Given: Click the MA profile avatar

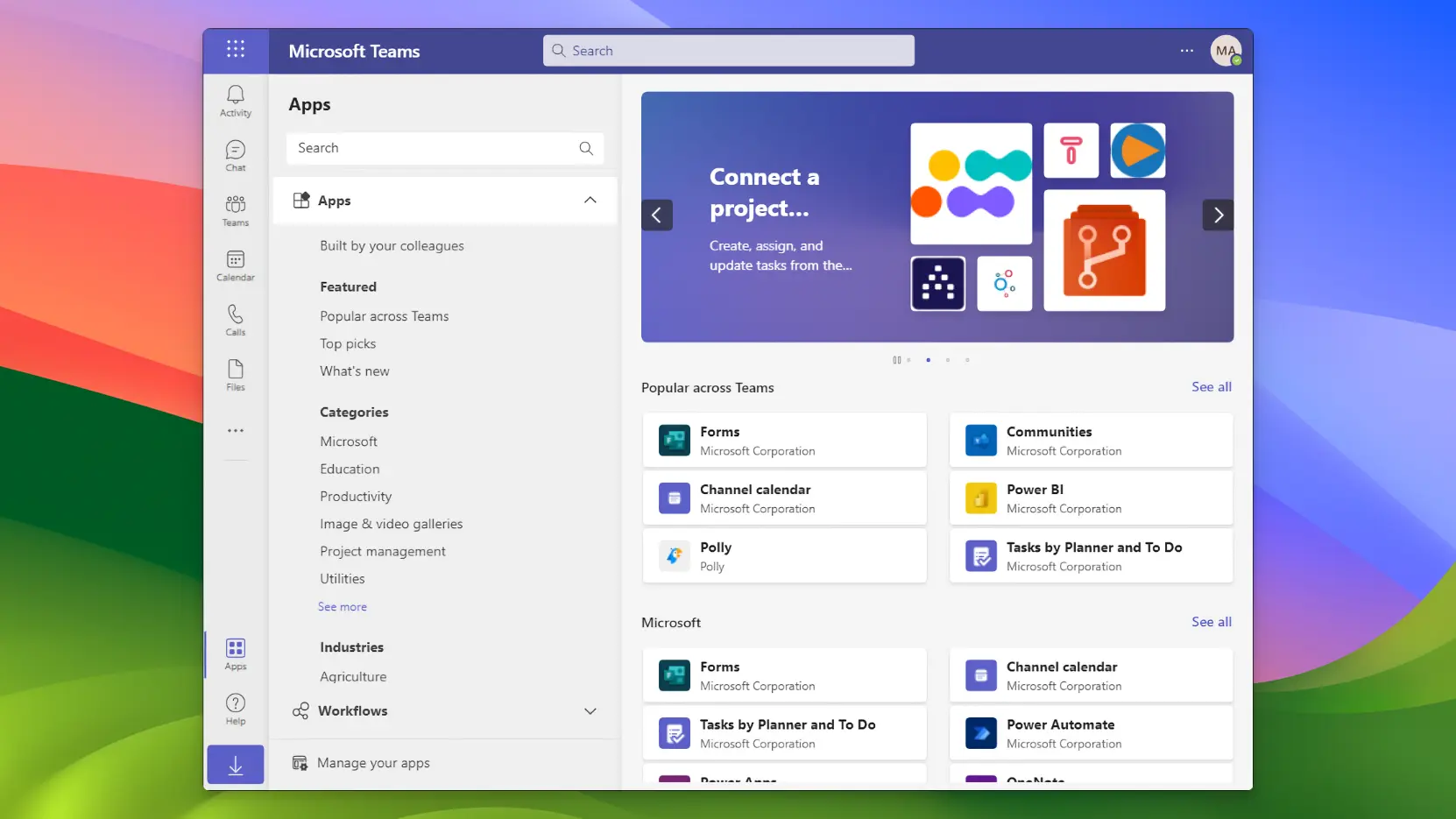Looking at the screenshot, I should [x=1226, y=50].
